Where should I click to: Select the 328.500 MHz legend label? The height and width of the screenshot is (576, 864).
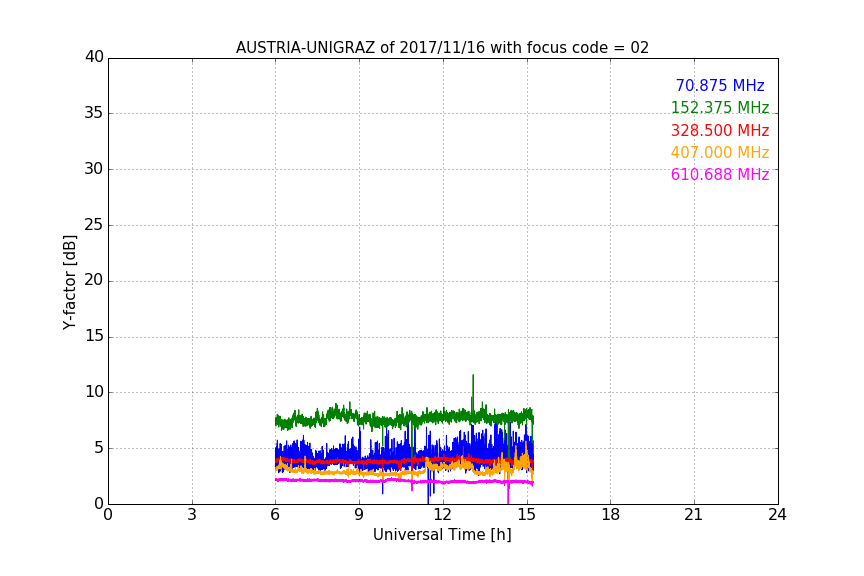pos(720,130)
